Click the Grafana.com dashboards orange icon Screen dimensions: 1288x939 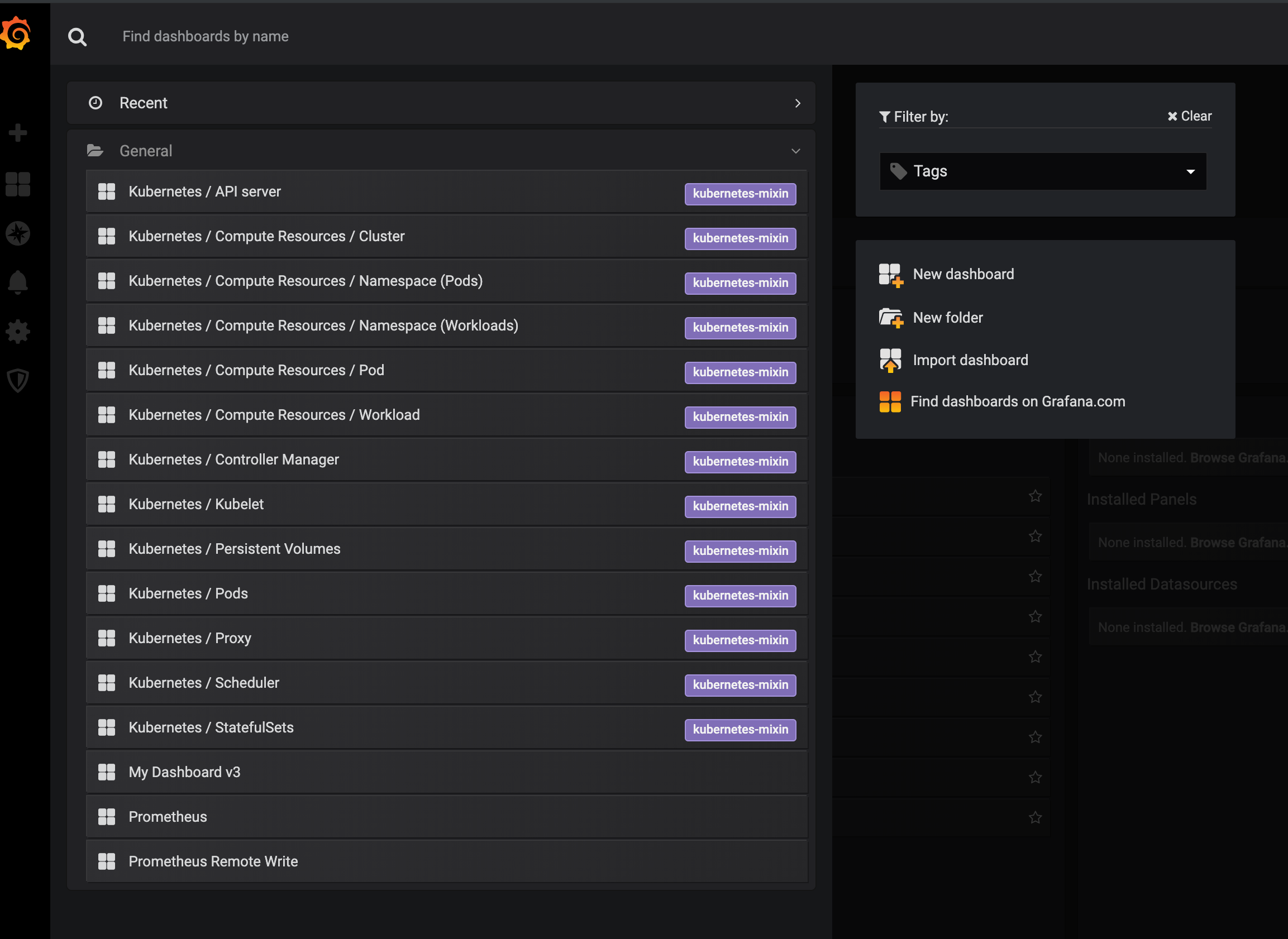tap(890, 402)
